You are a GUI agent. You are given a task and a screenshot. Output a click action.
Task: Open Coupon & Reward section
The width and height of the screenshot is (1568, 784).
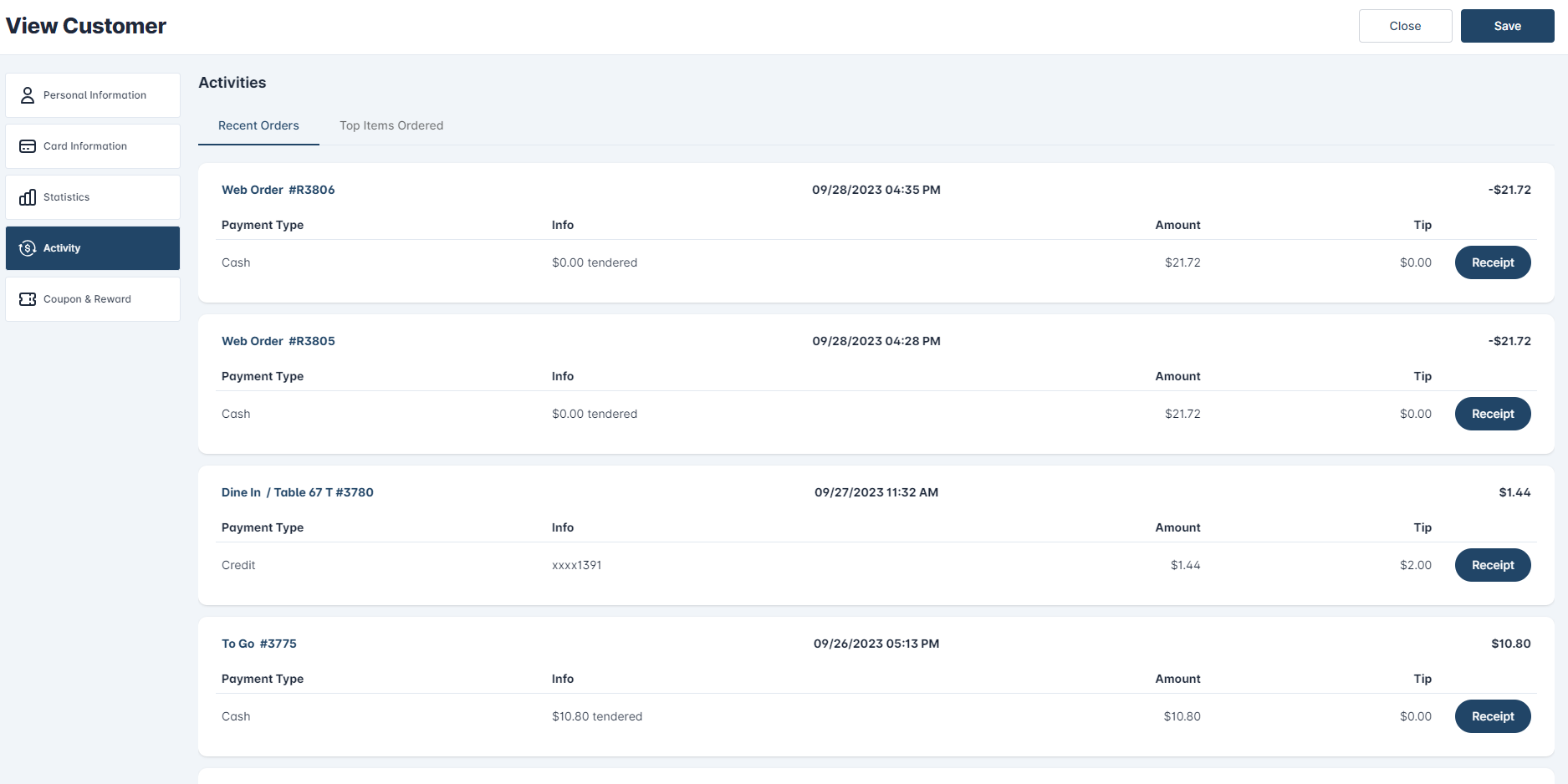87,299
